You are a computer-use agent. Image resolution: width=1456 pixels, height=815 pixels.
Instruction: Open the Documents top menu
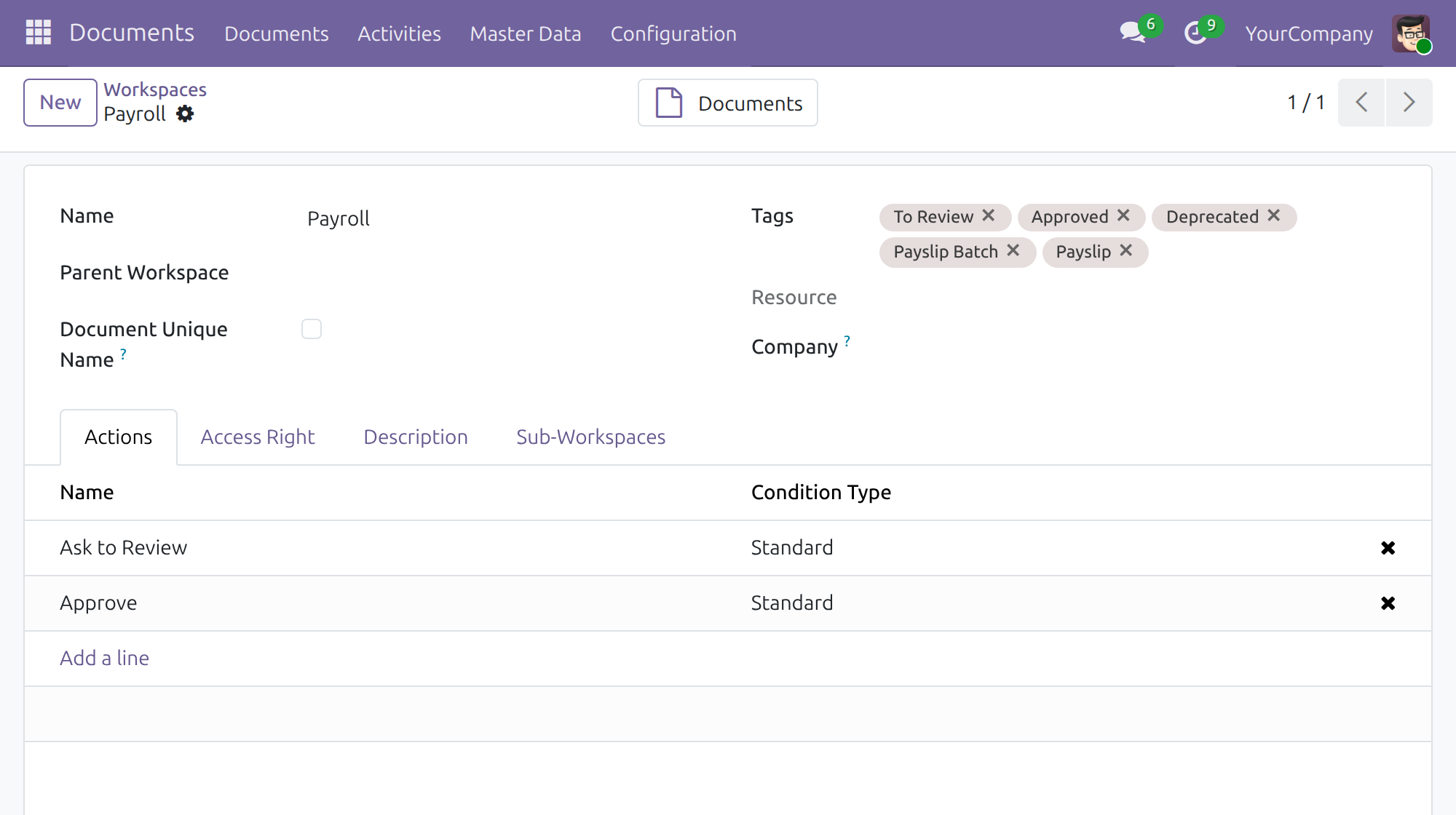pyautogui.click(x=277, y=33)
